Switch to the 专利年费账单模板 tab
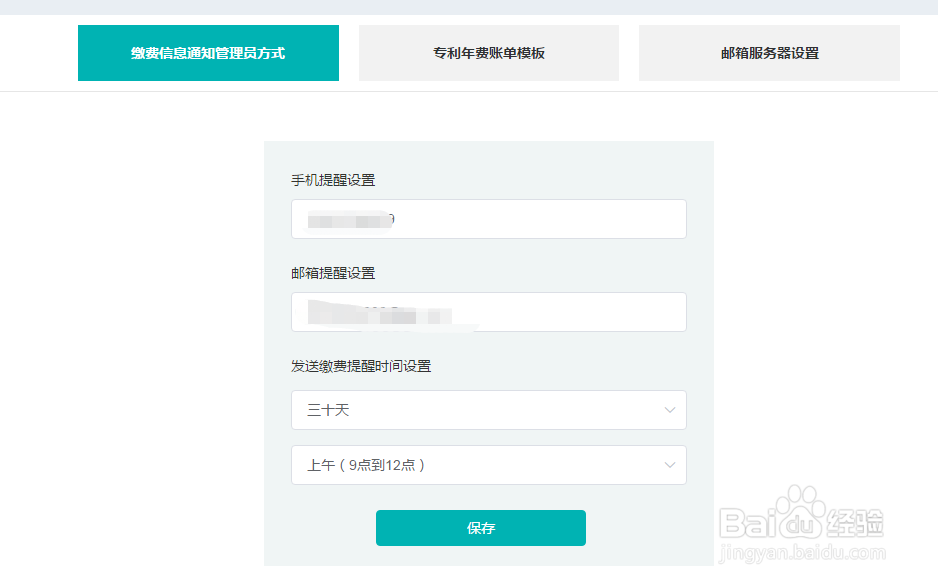 click(489, 53)
